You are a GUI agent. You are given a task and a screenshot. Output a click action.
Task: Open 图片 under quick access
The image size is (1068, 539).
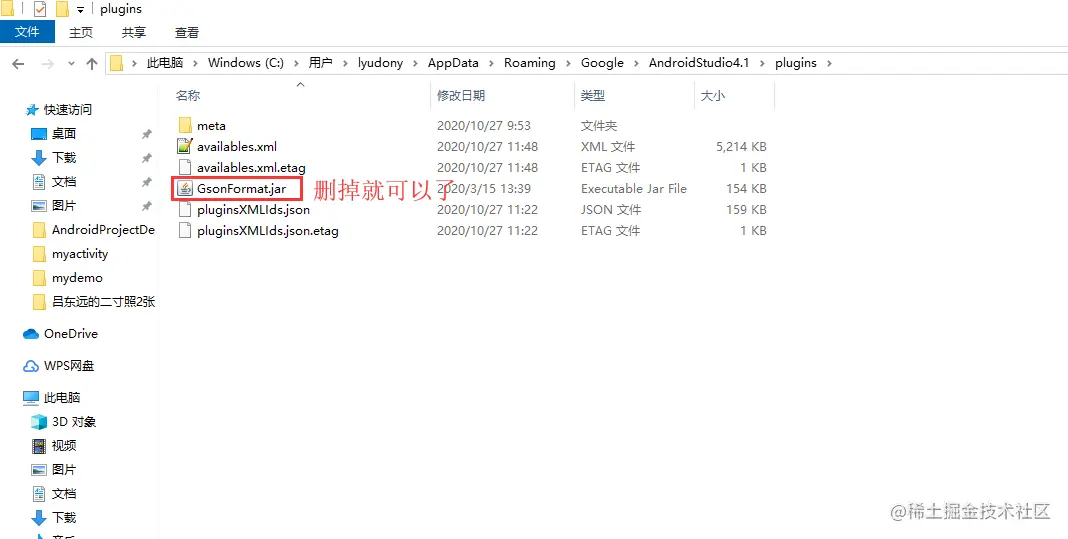tap(63, 206)
